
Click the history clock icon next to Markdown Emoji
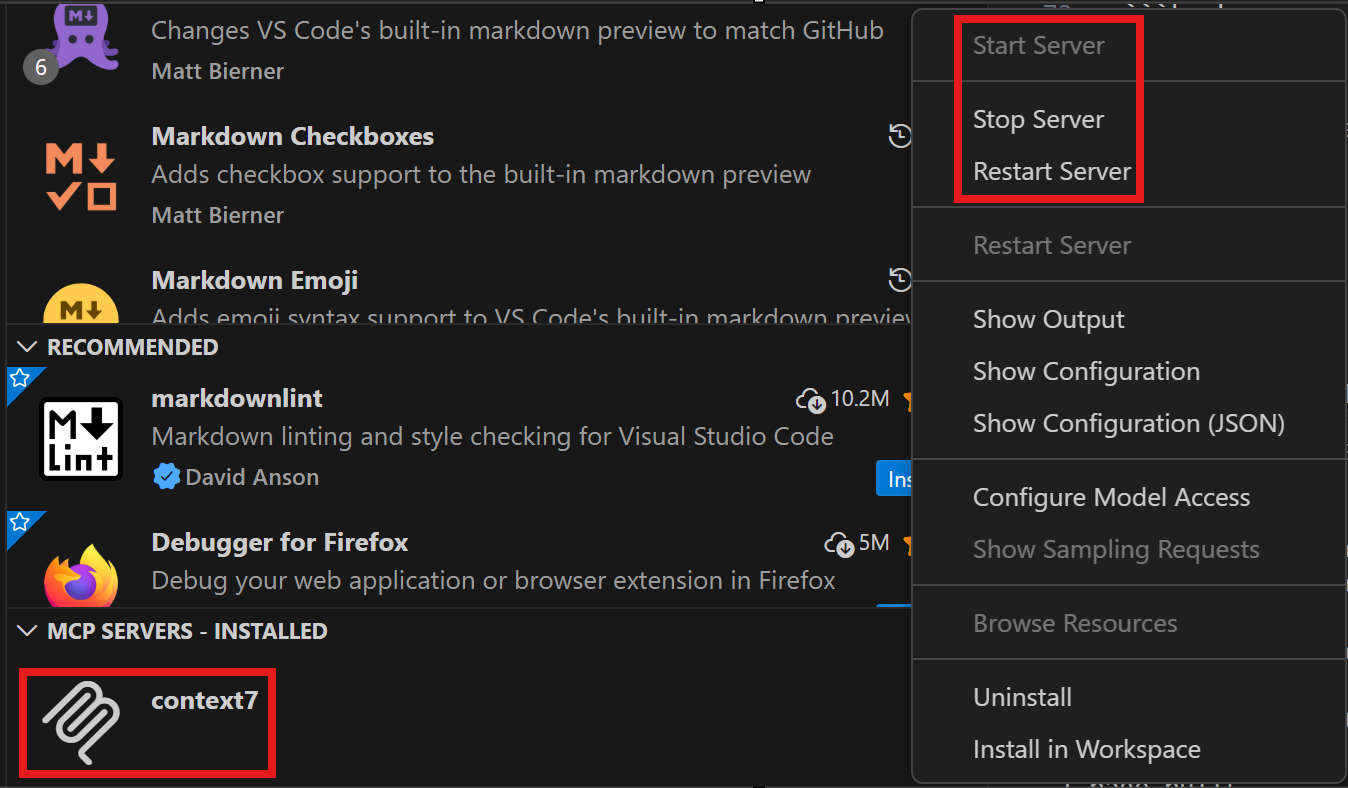(x=898, y=280)
